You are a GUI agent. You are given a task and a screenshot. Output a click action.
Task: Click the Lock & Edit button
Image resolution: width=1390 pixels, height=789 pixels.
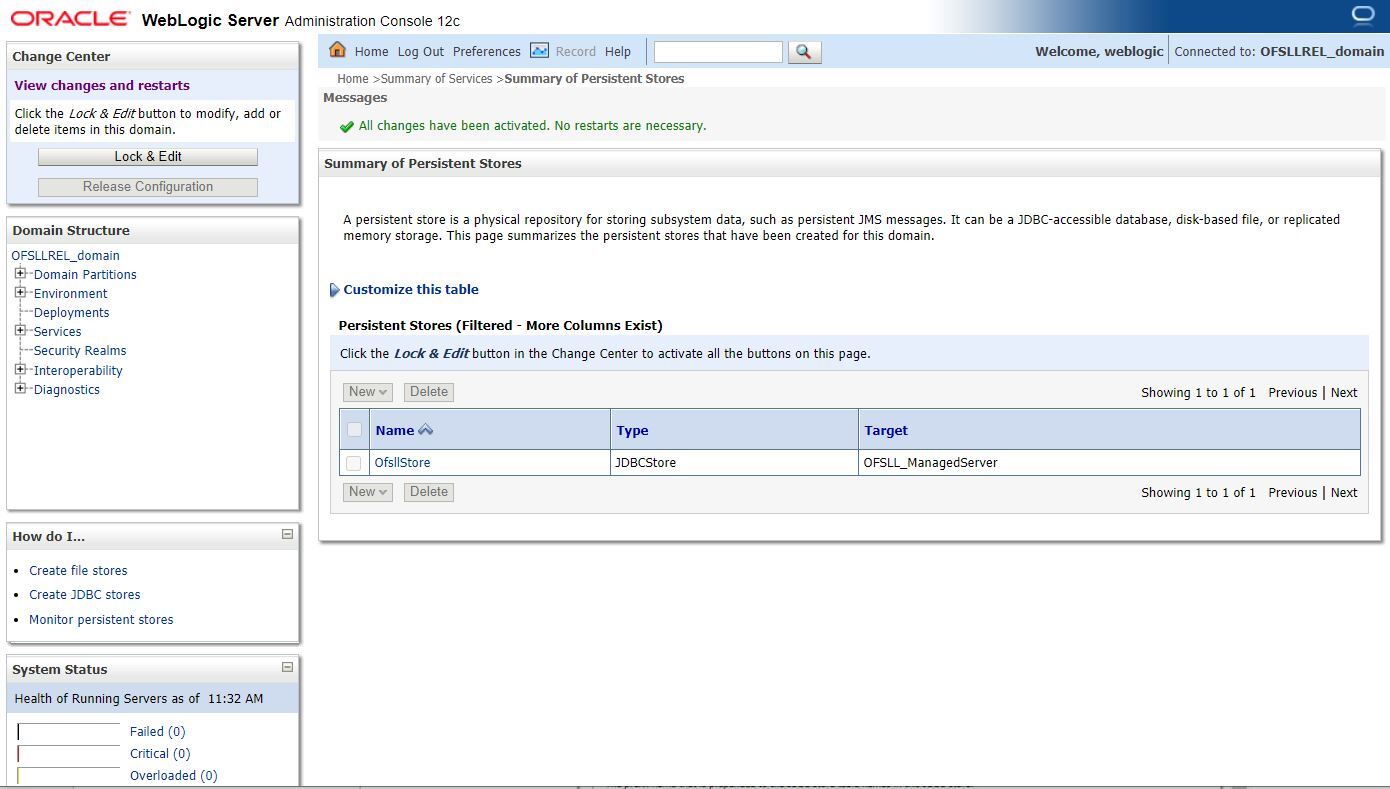[x=148, y=157]
